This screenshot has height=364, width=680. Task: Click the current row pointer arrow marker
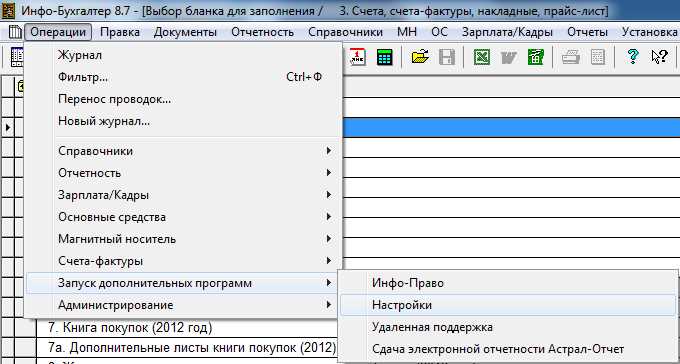tap(7, 128)
